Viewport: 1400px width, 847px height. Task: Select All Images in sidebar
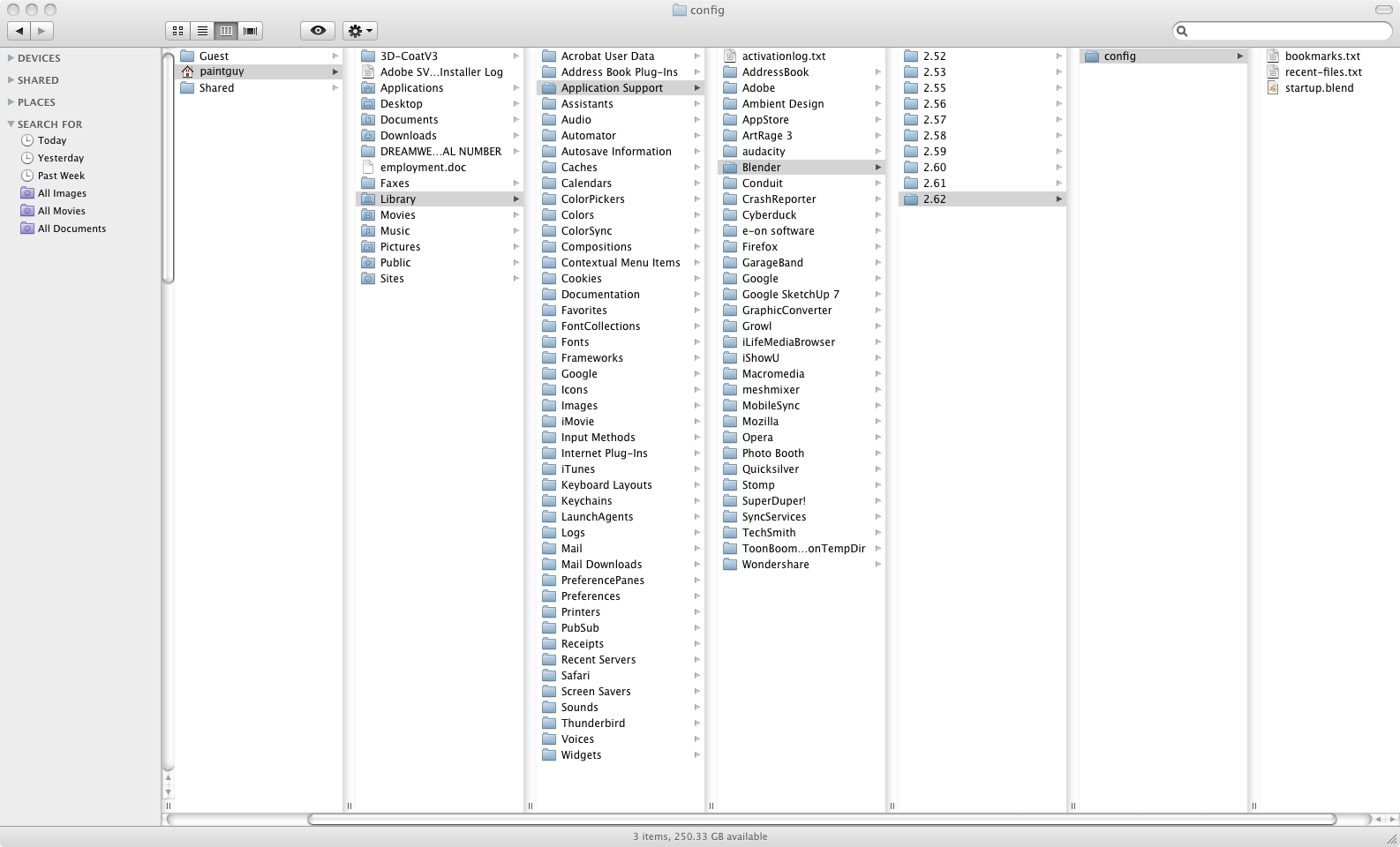(62, 193)
